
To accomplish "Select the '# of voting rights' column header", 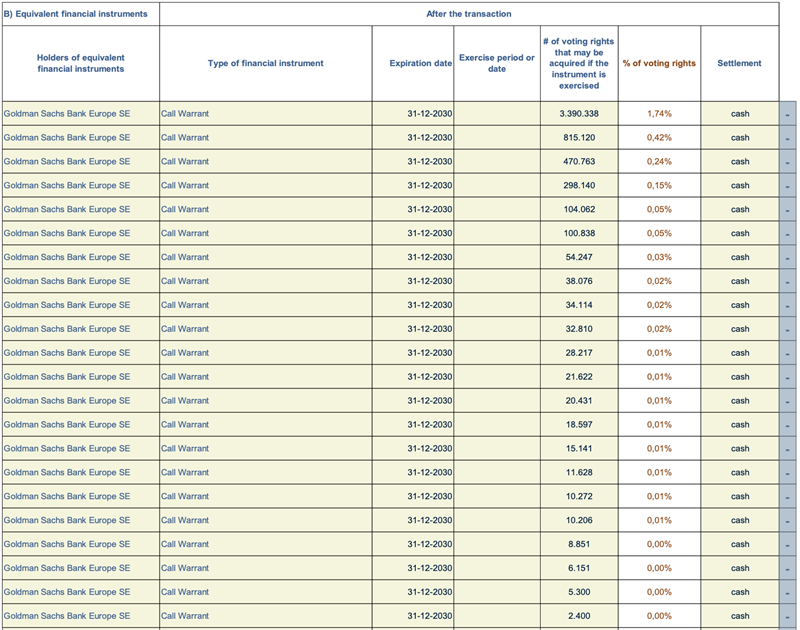I will 579,63.
